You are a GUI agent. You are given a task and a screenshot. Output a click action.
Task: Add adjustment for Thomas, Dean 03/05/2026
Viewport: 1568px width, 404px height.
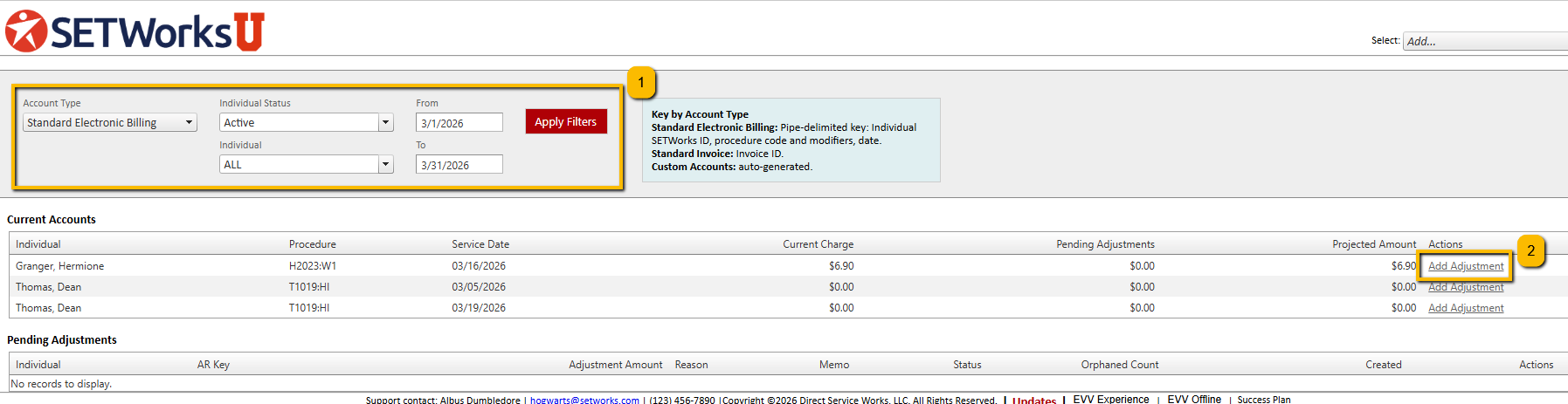coord(1465,287)
